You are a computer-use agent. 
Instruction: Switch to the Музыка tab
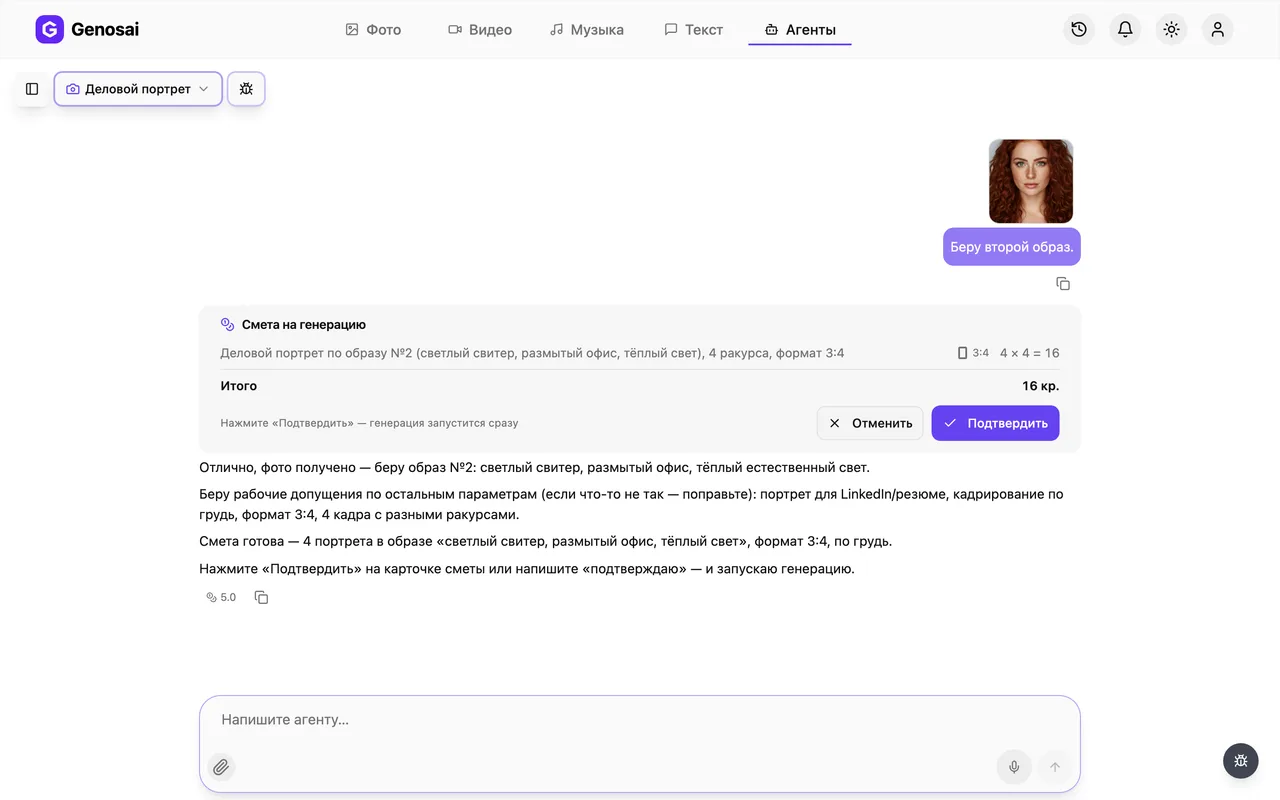pyautogui.click(x=587, y=30)
